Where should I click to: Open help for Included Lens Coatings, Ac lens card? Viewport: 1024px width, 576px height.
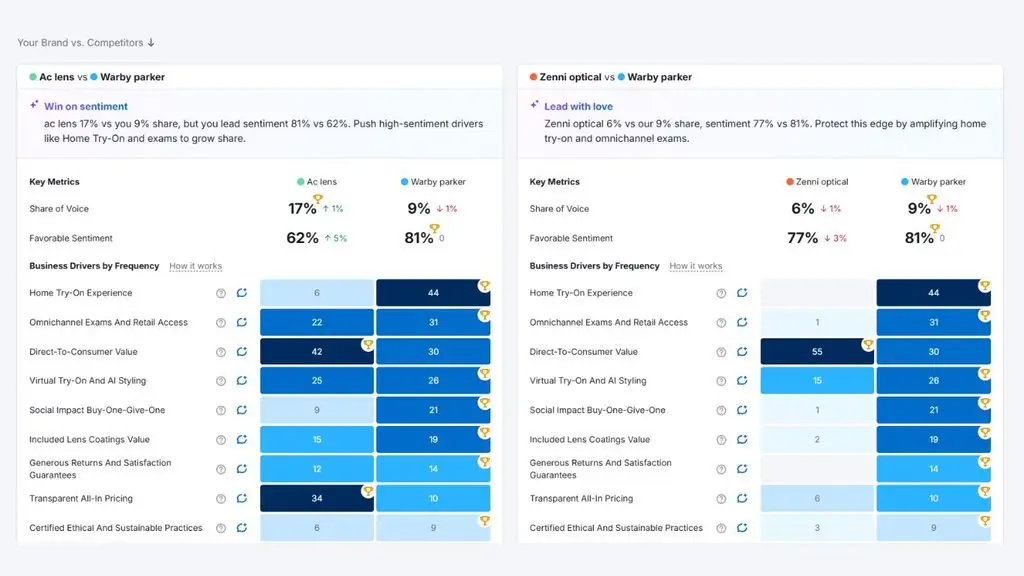(x=221, y=440)
